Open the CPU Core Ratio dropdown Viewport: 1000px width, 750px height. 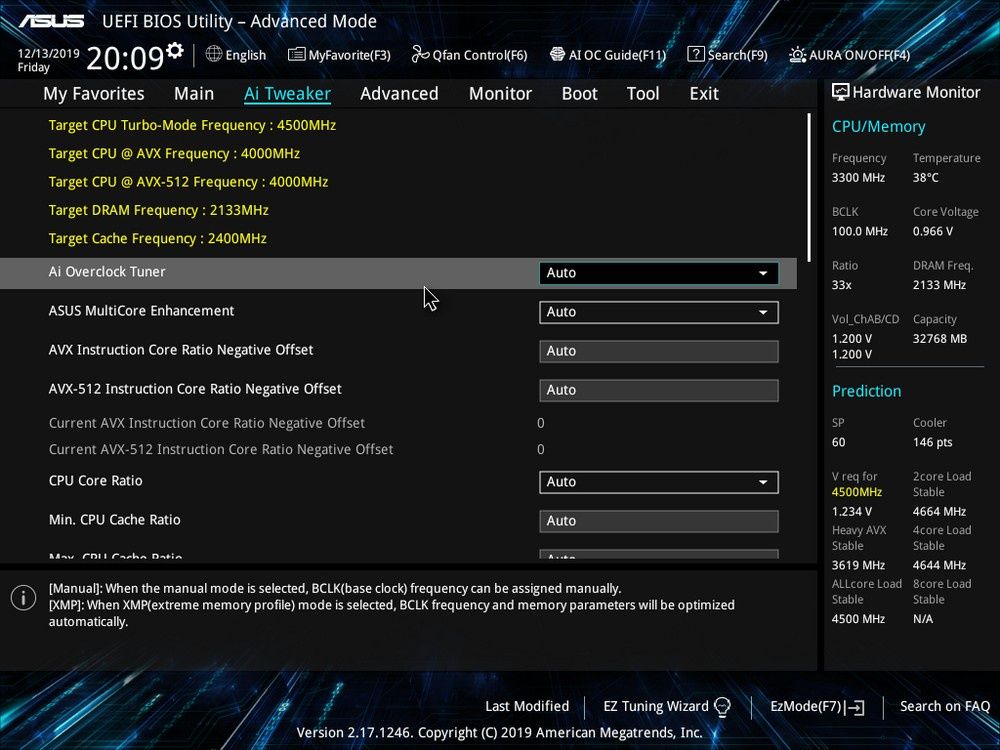tap(658, 482)
